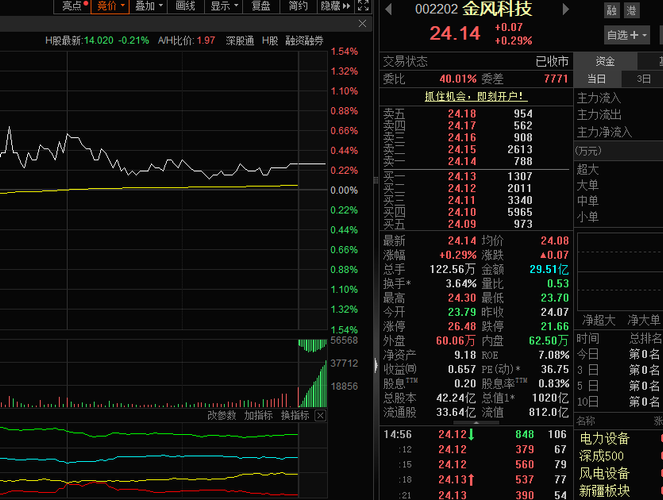The height and width of the screenshot is (500, 663).
Task: Open the 显示 display dropdown
Action: tap(224, 6)
